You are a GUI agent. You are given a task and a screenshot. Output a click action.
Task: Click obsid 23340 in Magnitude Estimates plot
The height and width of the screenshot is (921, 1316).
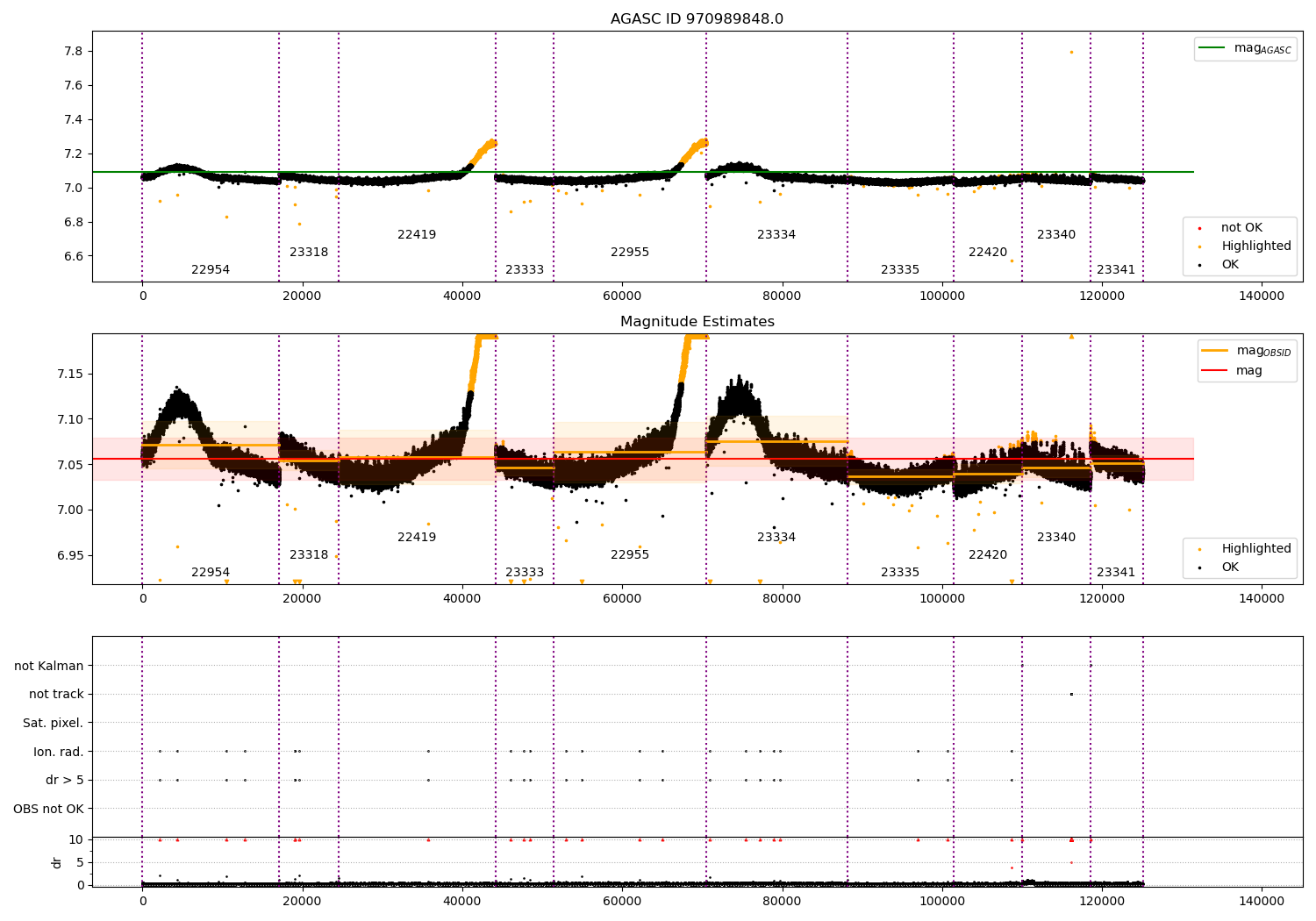[x=1056, y=538]
